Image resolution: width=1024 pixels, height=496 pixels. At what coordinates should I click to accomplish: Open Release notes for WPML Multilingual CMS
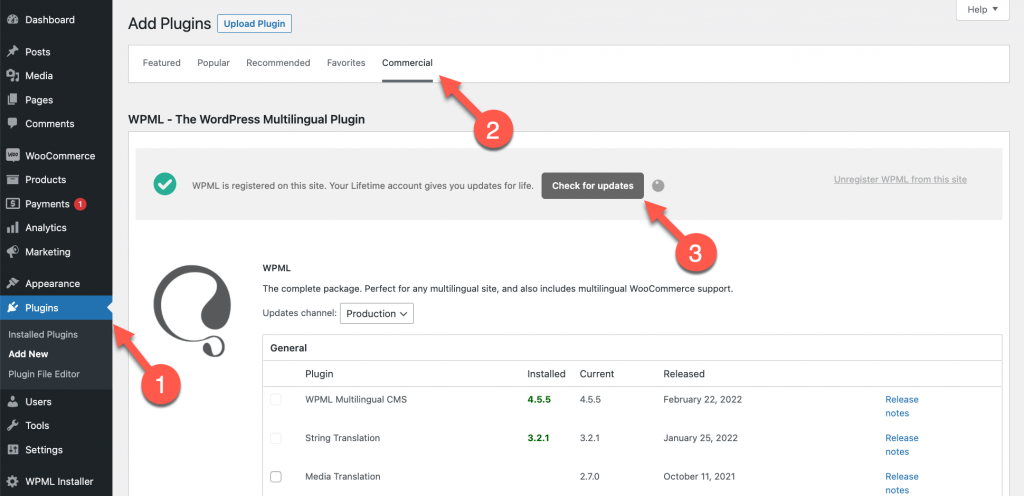tap(902, 406)
